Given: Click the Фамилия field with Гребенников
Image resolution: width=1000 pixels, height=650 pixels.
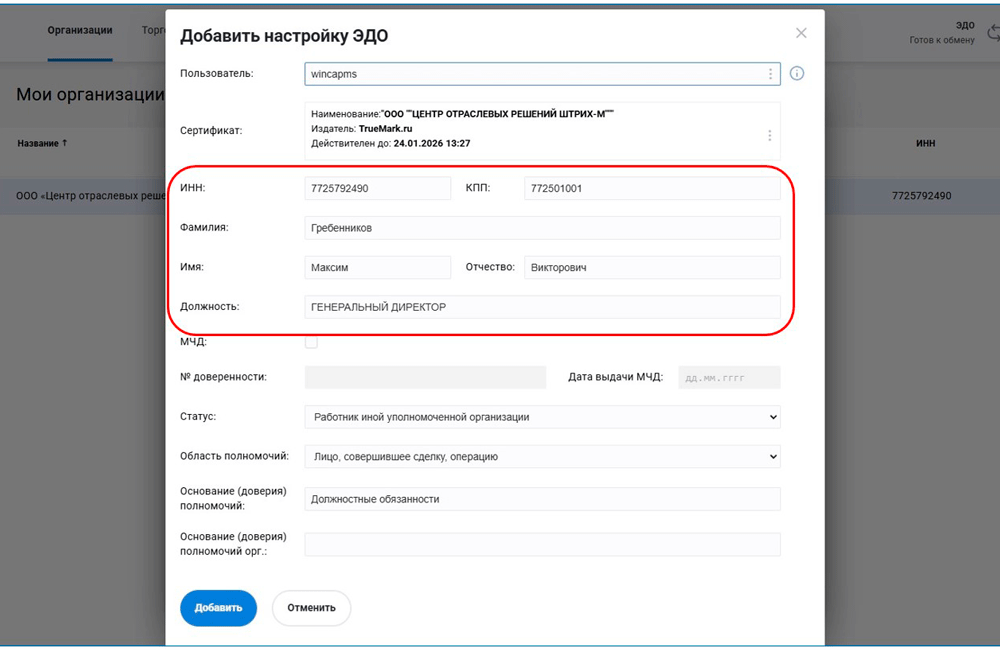Looking at the screenshot, I should (541, 228).
